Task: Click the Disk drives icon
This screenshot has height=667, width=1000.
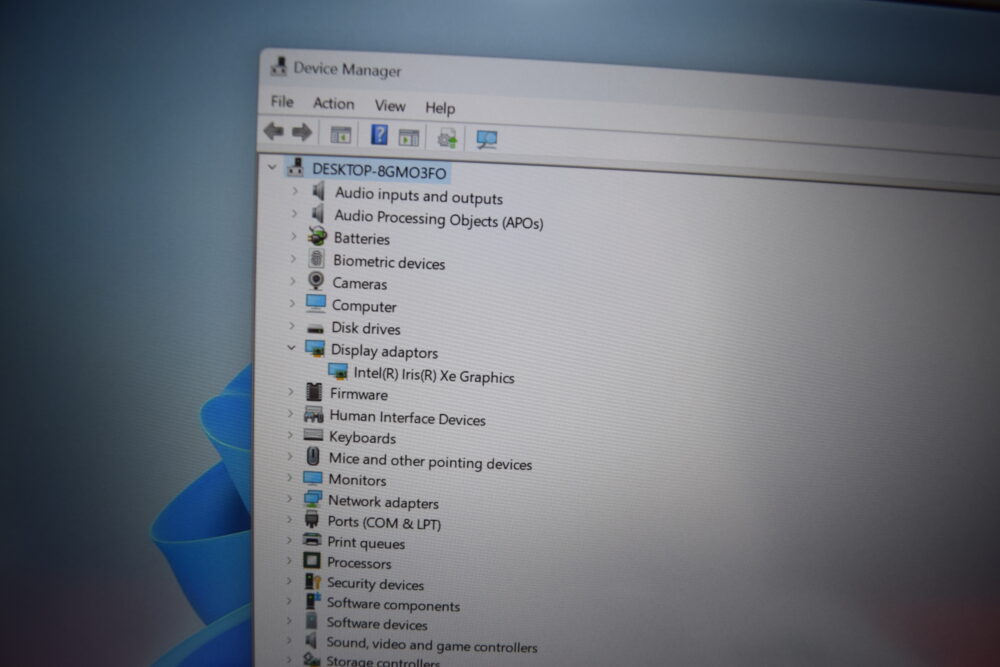Action: click(x=315, y=328)
